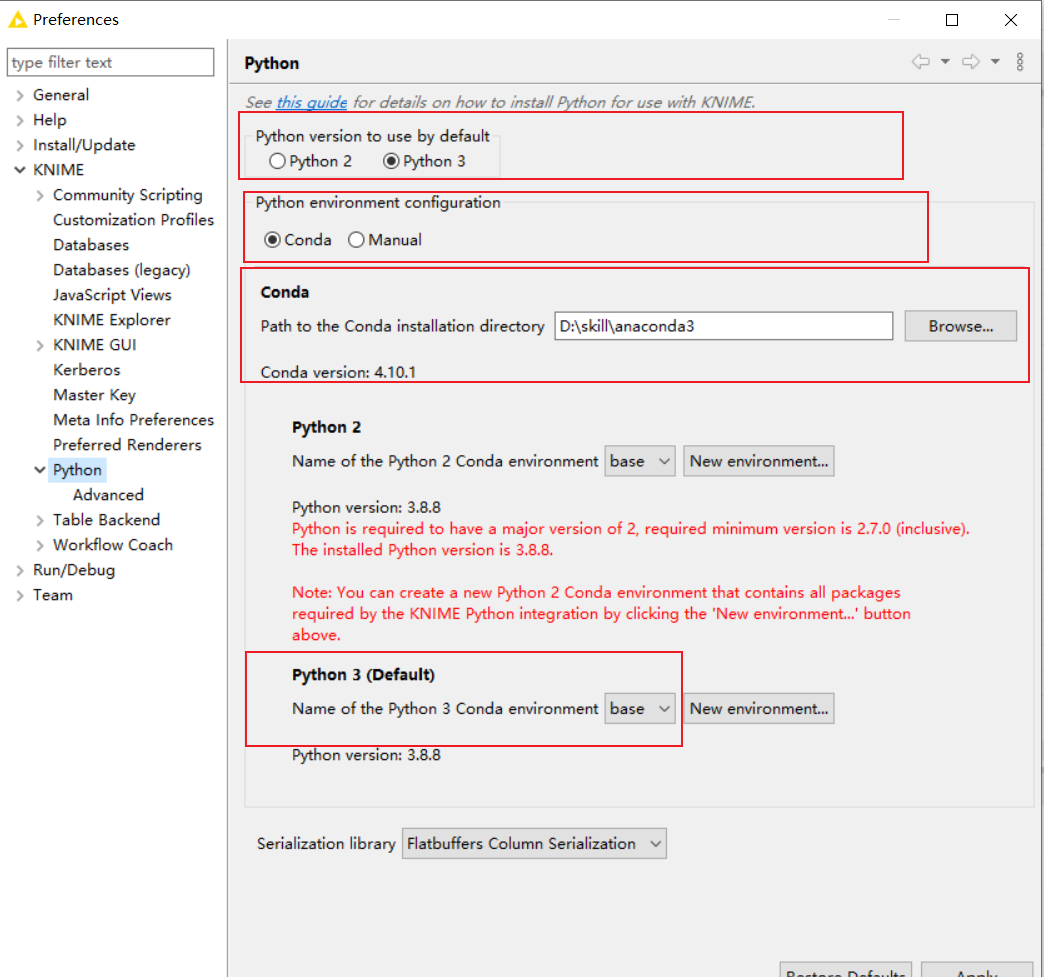Select the Python 2 default radio button

coord(277,161)
